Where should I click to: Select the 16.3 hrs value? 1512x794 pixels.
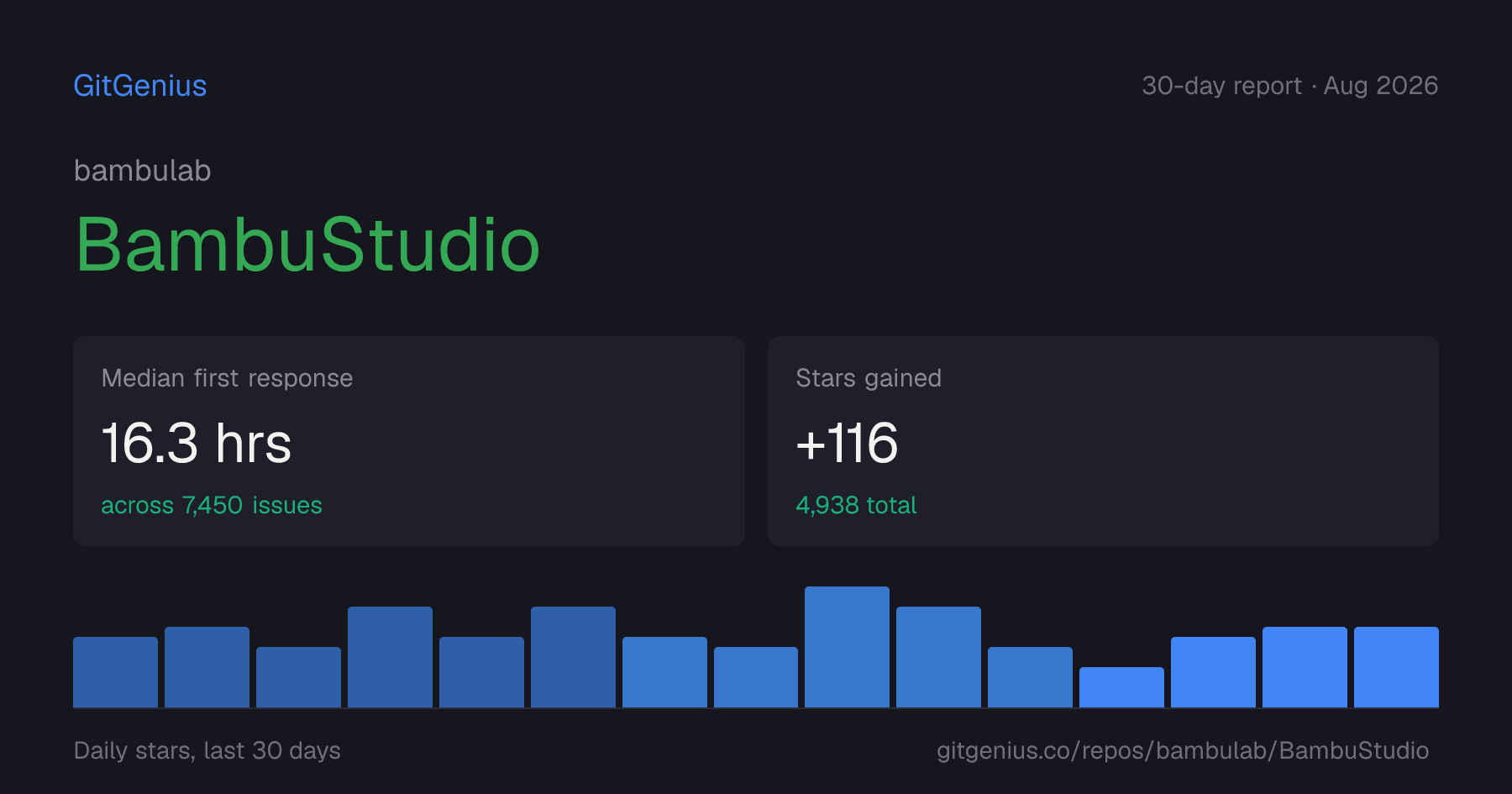(x=197, y=443)
